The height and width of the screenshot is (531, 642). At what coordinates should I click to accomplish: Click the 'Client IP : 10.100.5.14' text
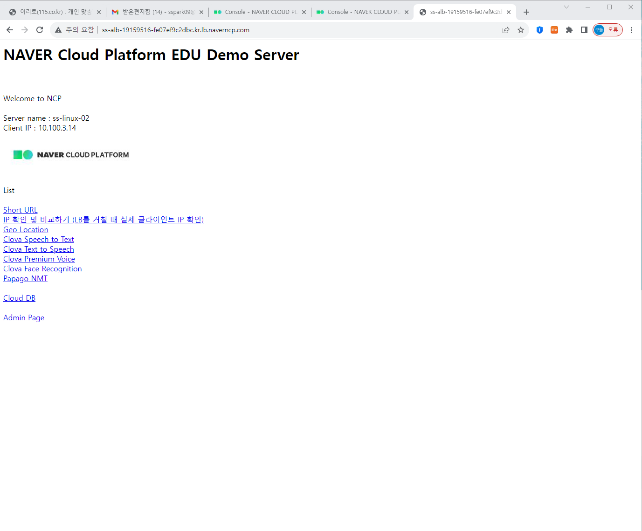(40, 128)
